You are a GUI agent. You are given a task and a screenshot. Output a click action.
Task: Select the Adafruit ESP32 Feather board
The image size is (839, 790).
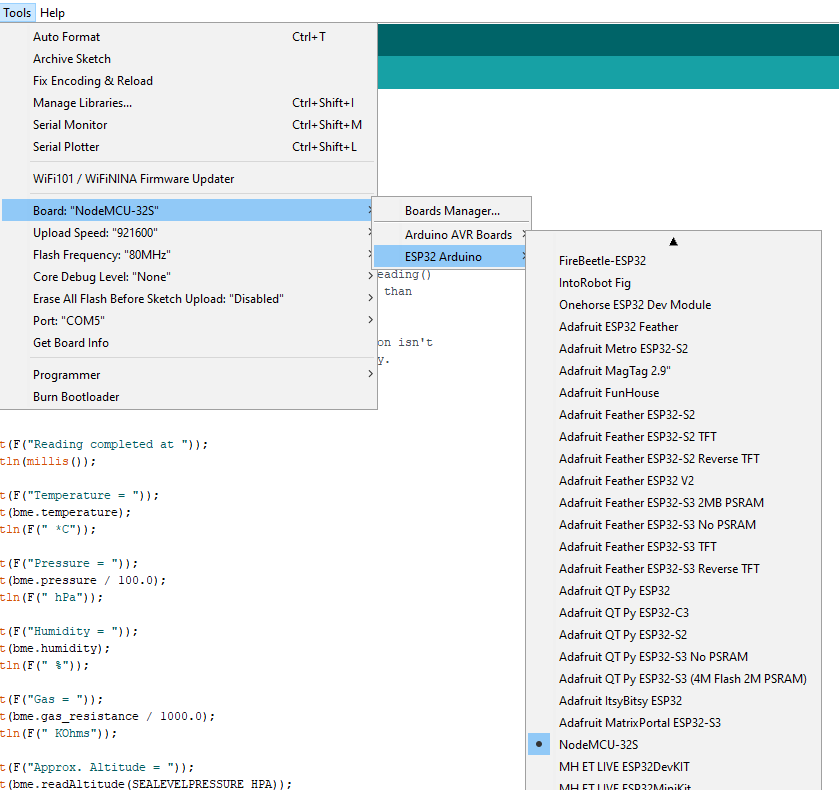click(674, 326)
